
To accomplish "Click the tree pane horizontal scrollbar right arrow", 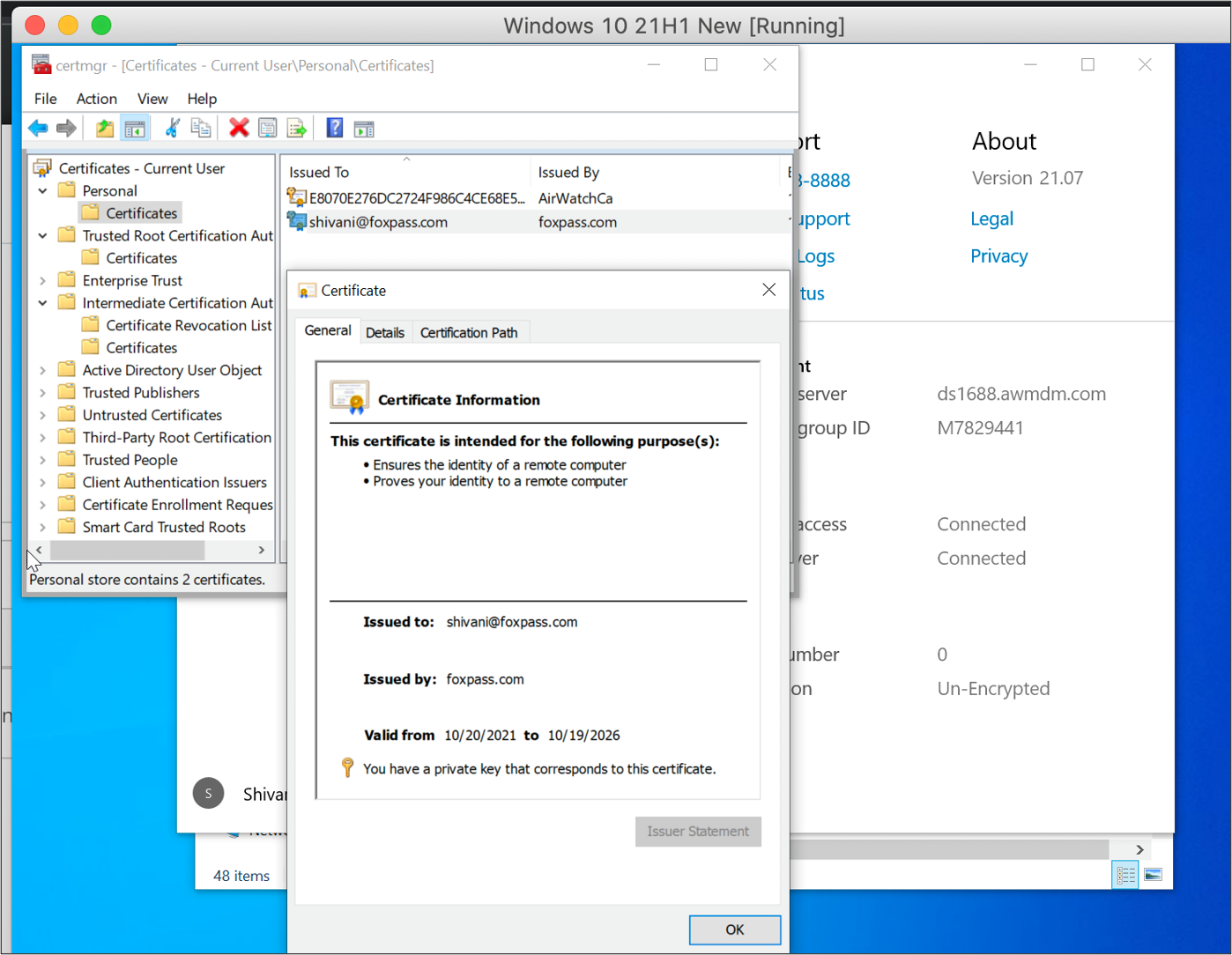I will tap(262, 550).
